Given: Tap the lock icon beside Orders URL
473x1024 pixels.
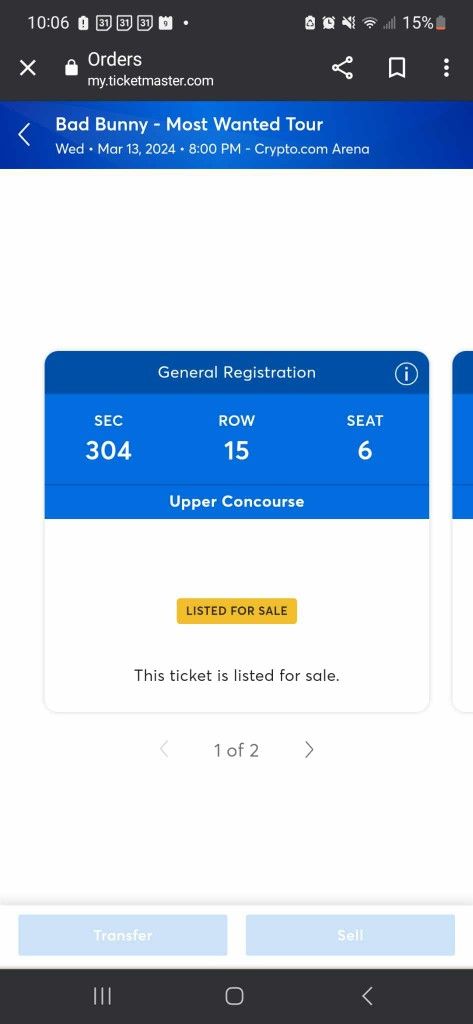Looking at the screenshot, I should pyautogui.click(x=71, y=68).
